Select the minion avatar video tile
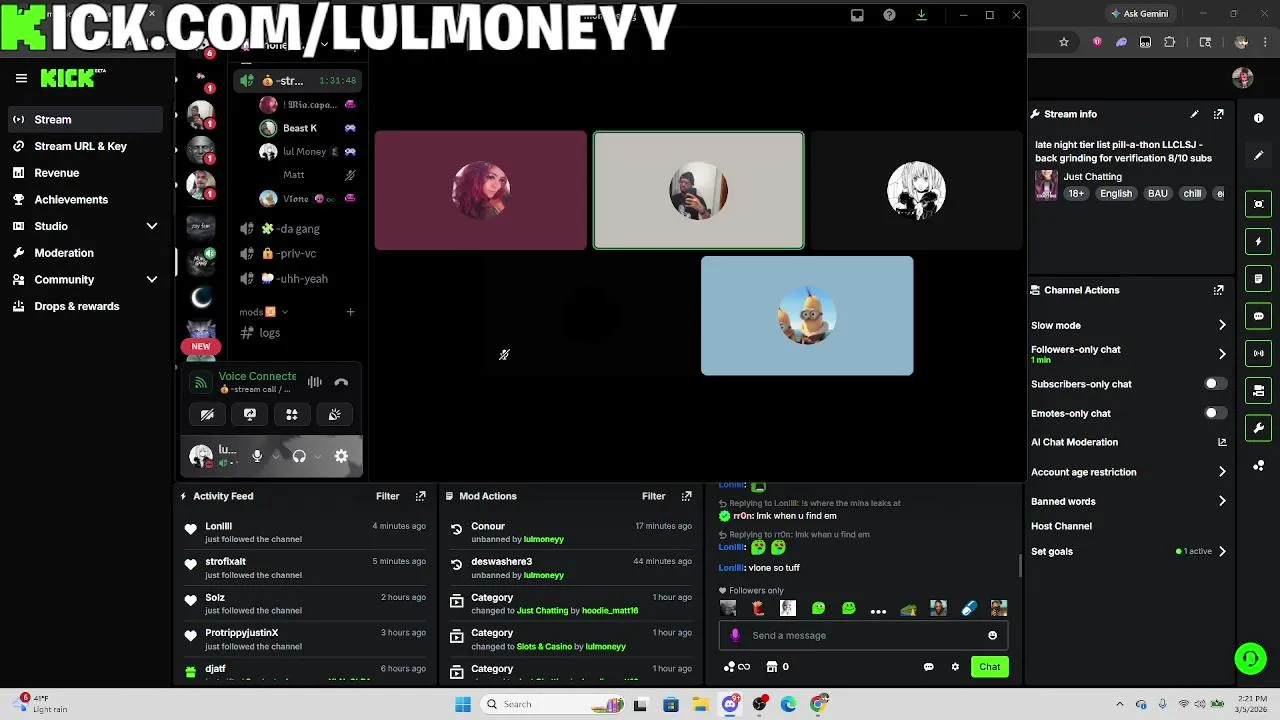Screen dimensions: 1280x720 807,316
